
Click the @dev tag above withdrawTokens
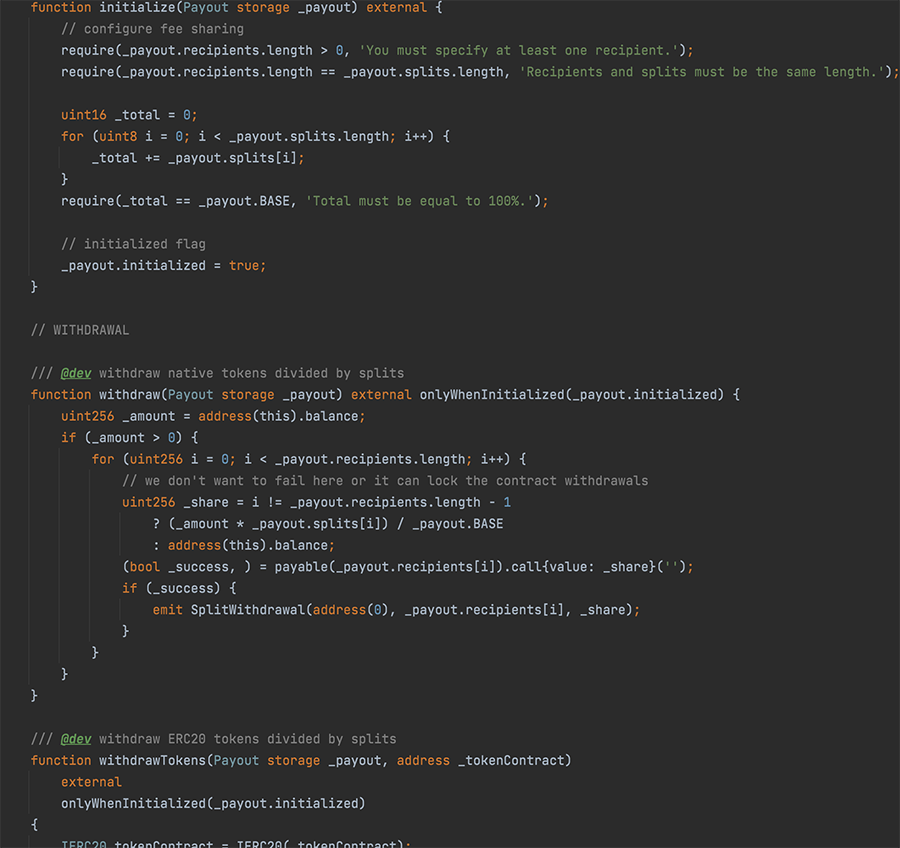point(75,738)
